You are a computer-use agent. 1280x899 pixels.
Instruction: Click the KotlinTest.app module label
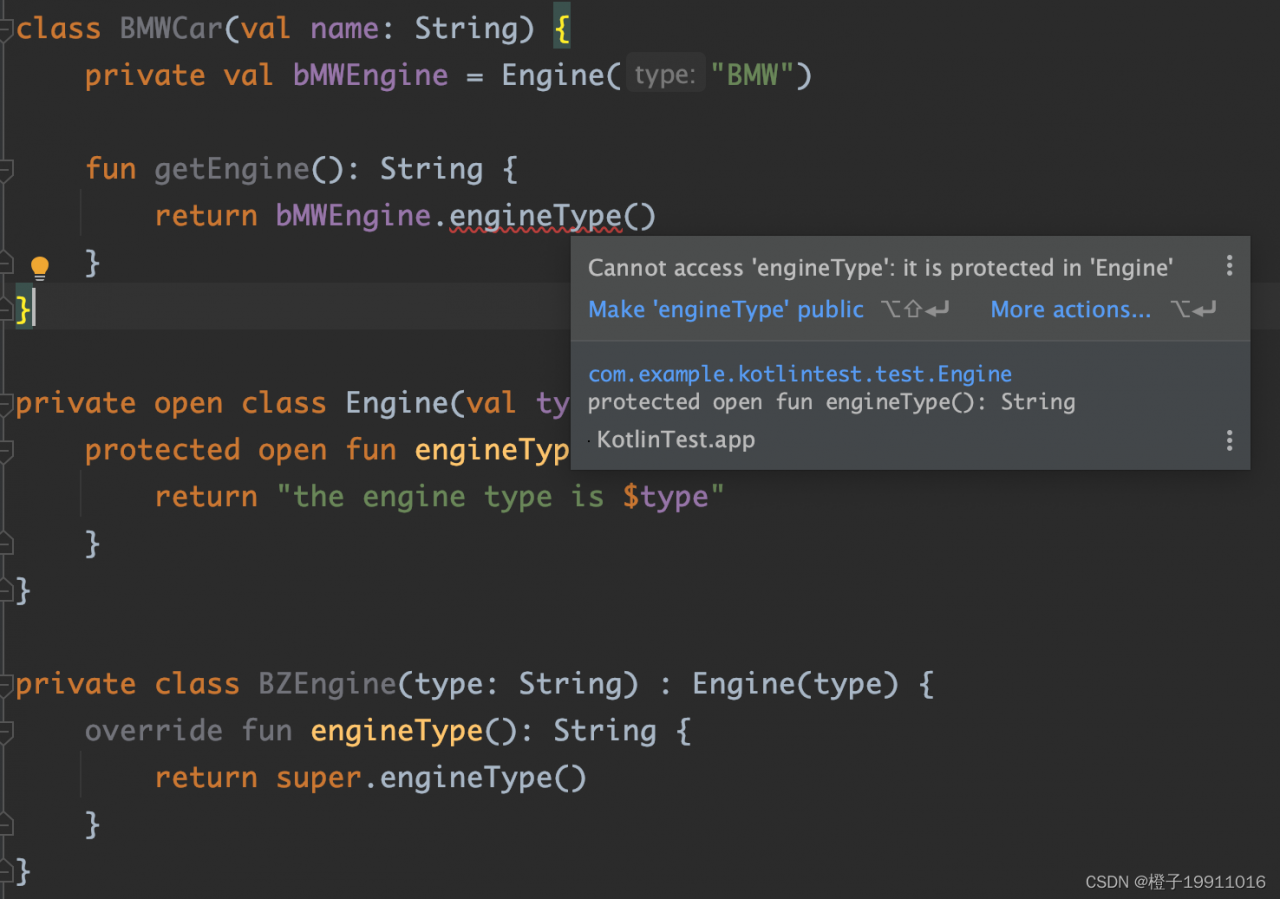coord(675,440)
